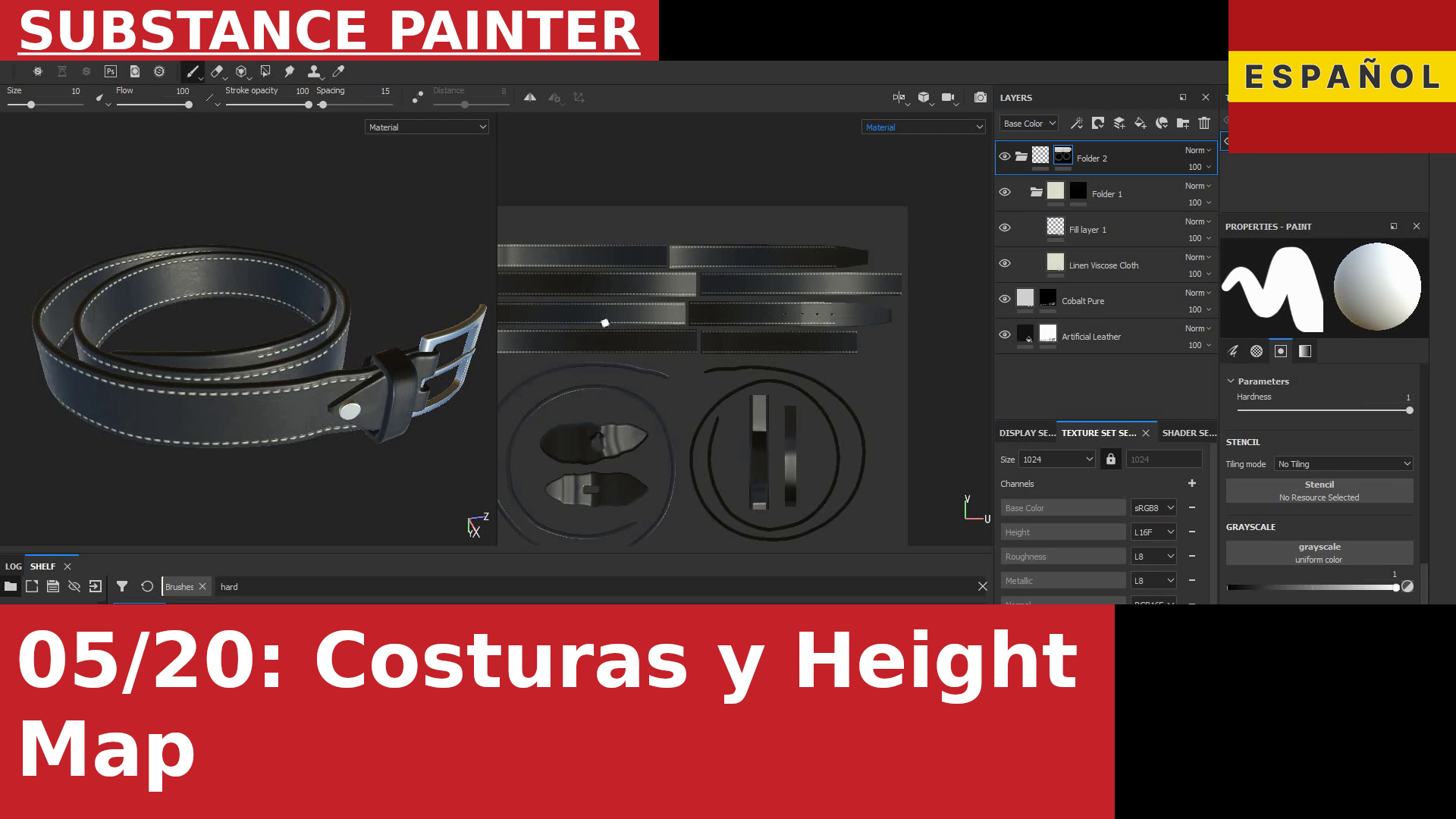Hide the Artificial Leather layer
1456x819 pixels.
pyautogui.click(x=1005, y=334)
